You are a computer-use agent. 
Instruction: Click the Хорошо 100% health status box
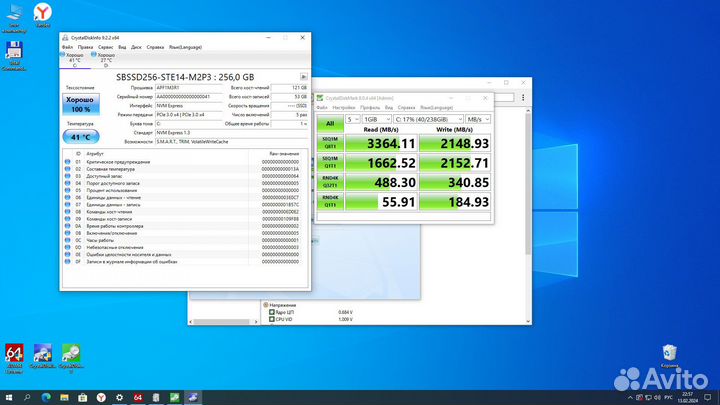[x=80, y=105]
